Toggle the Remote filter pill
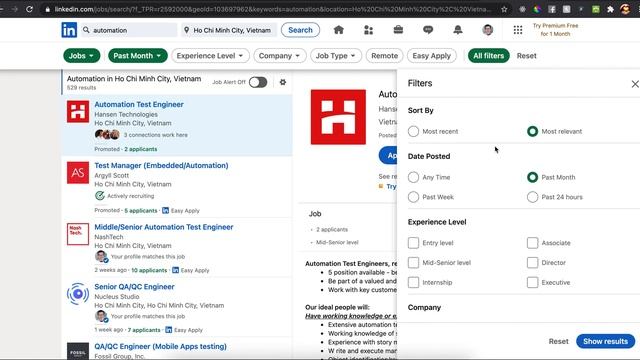 (384, 56)
